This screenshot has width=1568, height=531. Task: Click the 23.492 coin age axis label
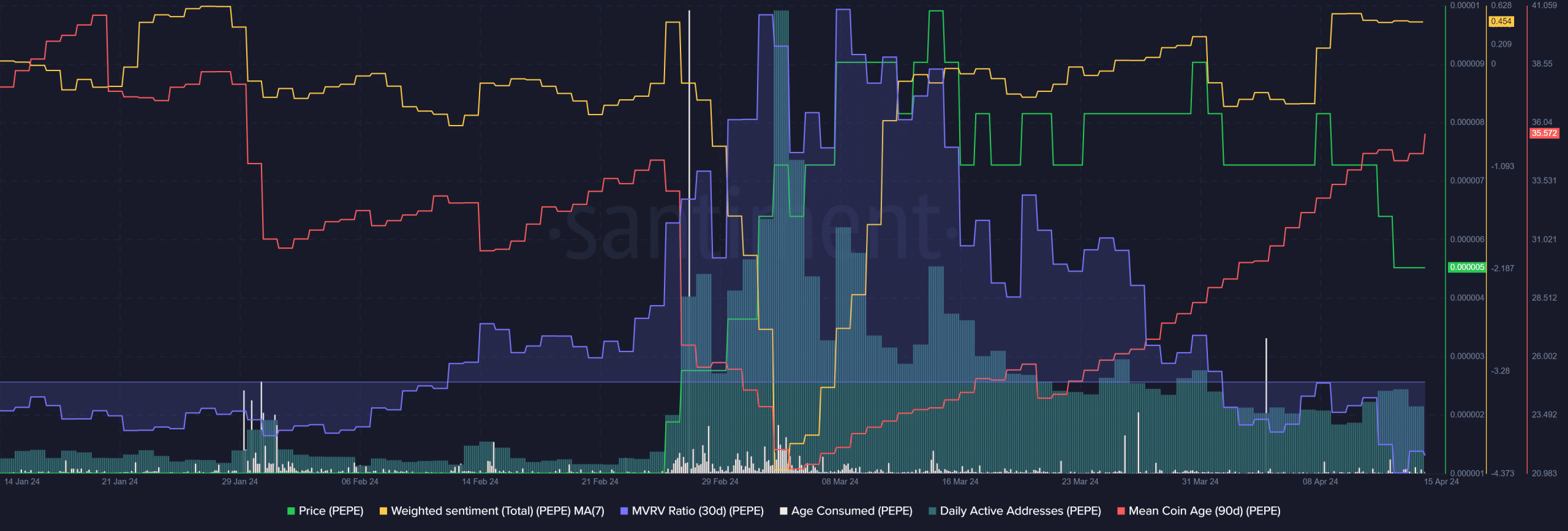(x=1544, y=415)
